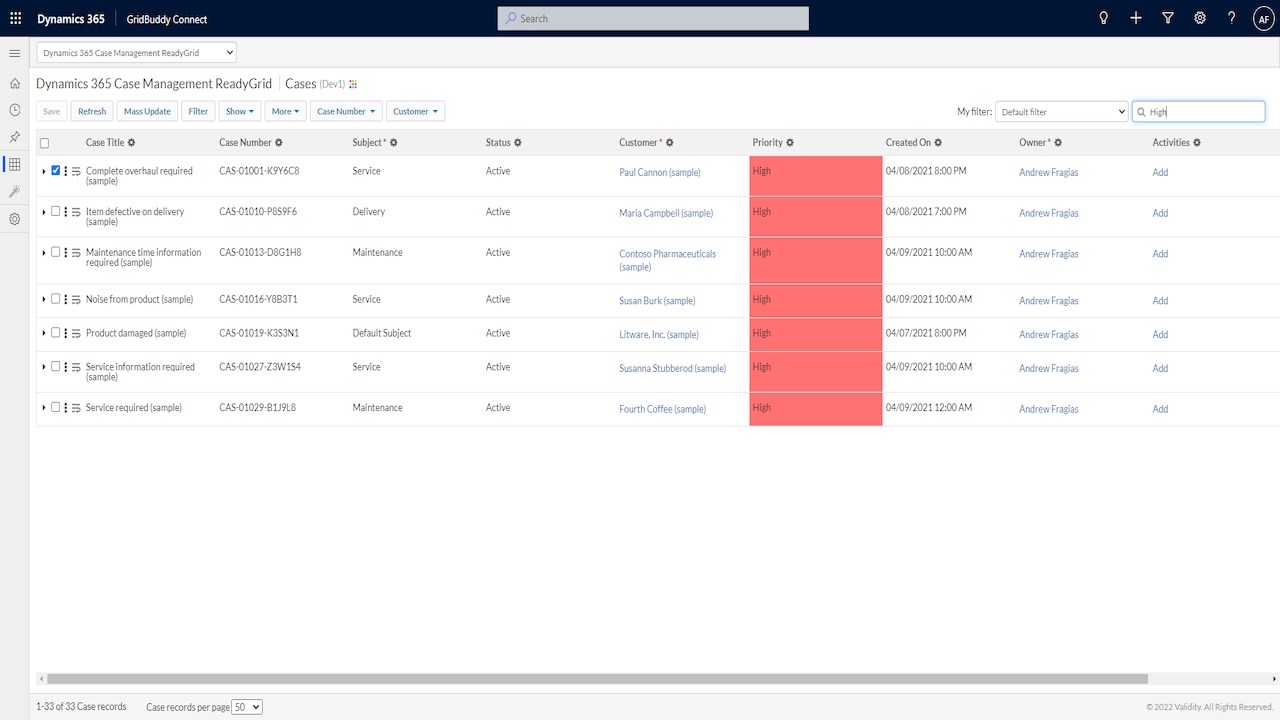Image resolution: width=1280 pixels, height=720 pixels.
Task: Check the Item defective on delivery row
Action: click(x=56, y=212)
